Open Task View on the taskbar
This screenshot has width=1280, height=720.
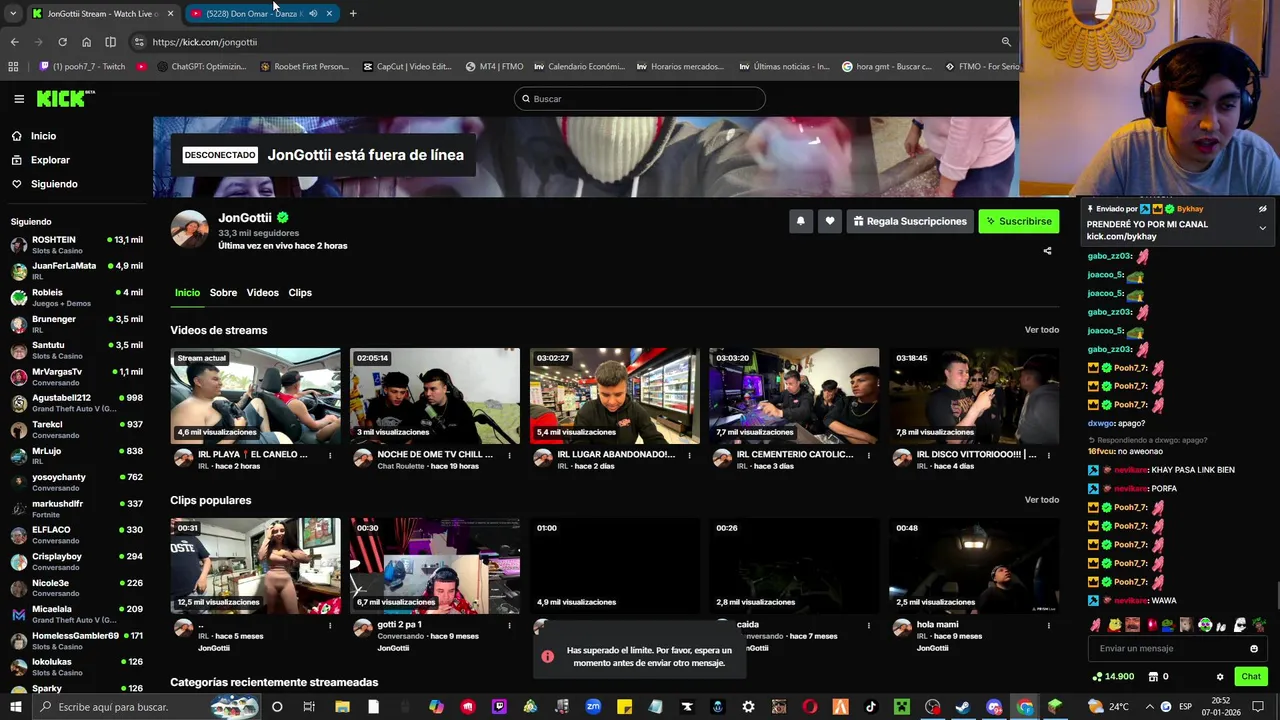(309, 707)
